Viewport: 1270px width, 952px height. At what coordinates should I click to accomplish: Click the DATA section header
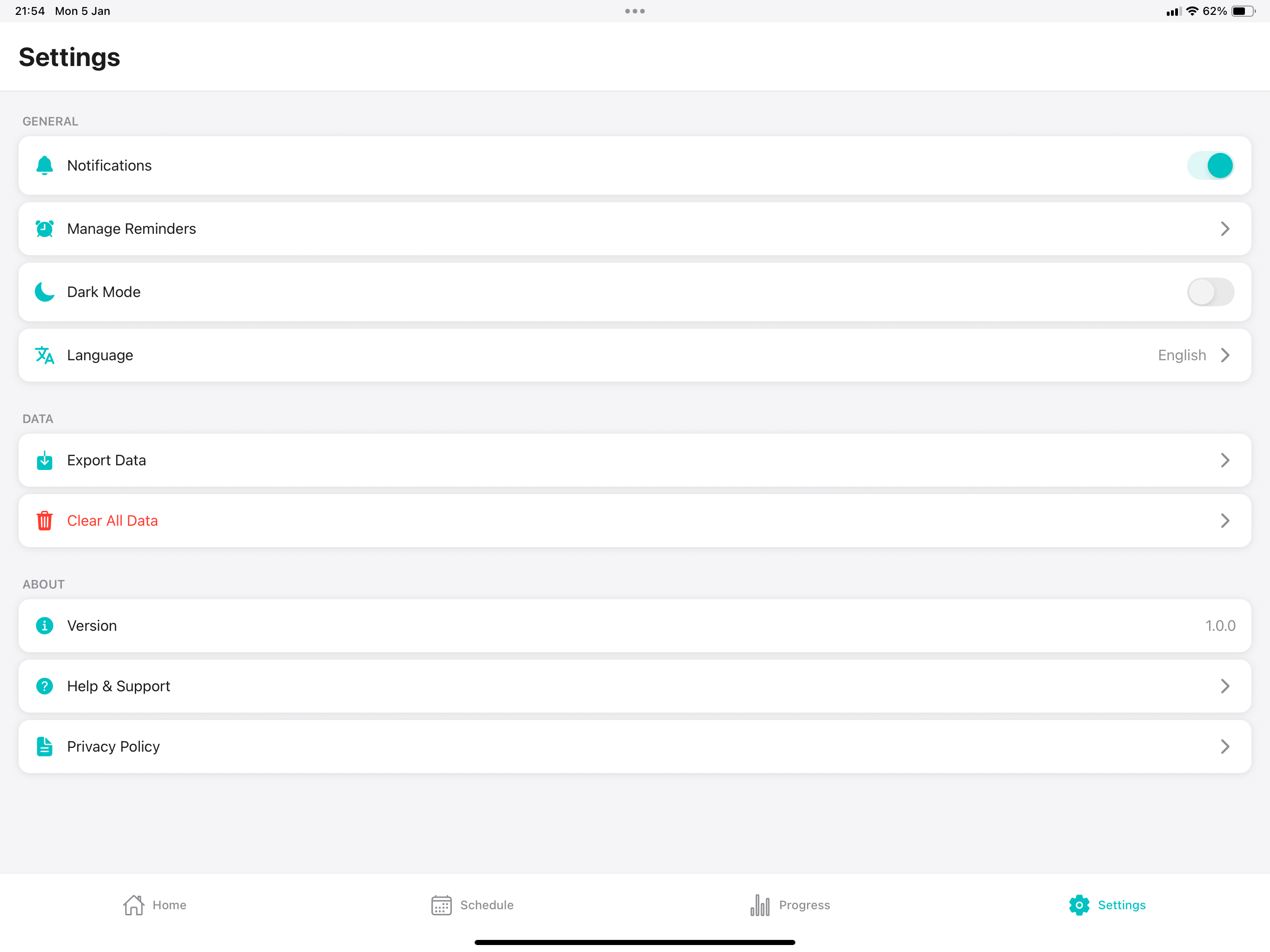point(38,418)
